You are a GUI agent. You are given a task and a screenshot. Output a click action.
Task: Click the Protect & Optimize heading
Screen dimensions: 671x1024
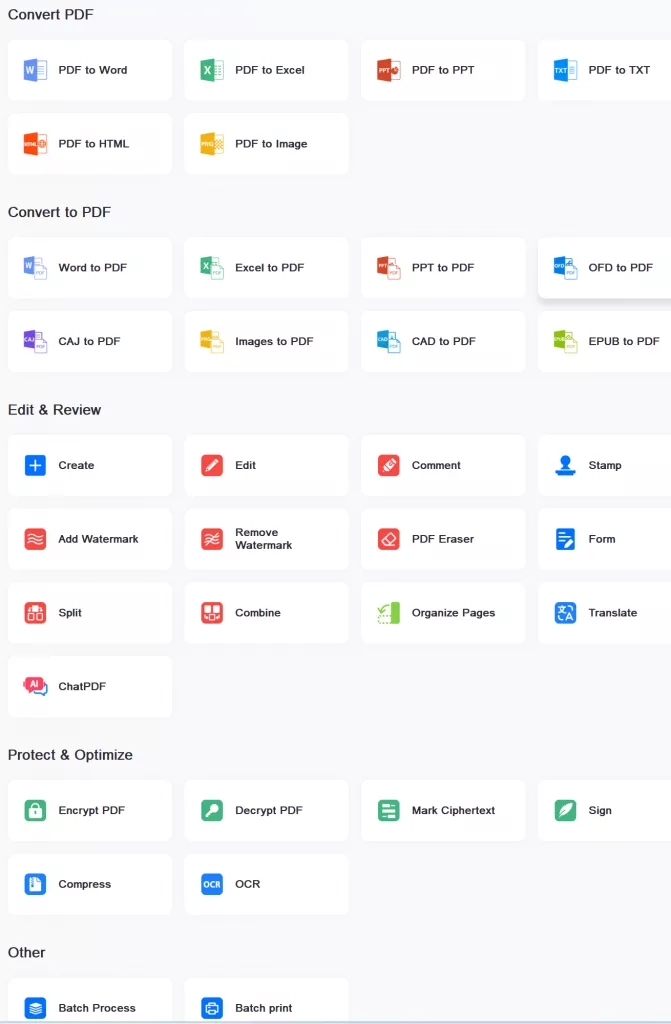tap(70, 755)
